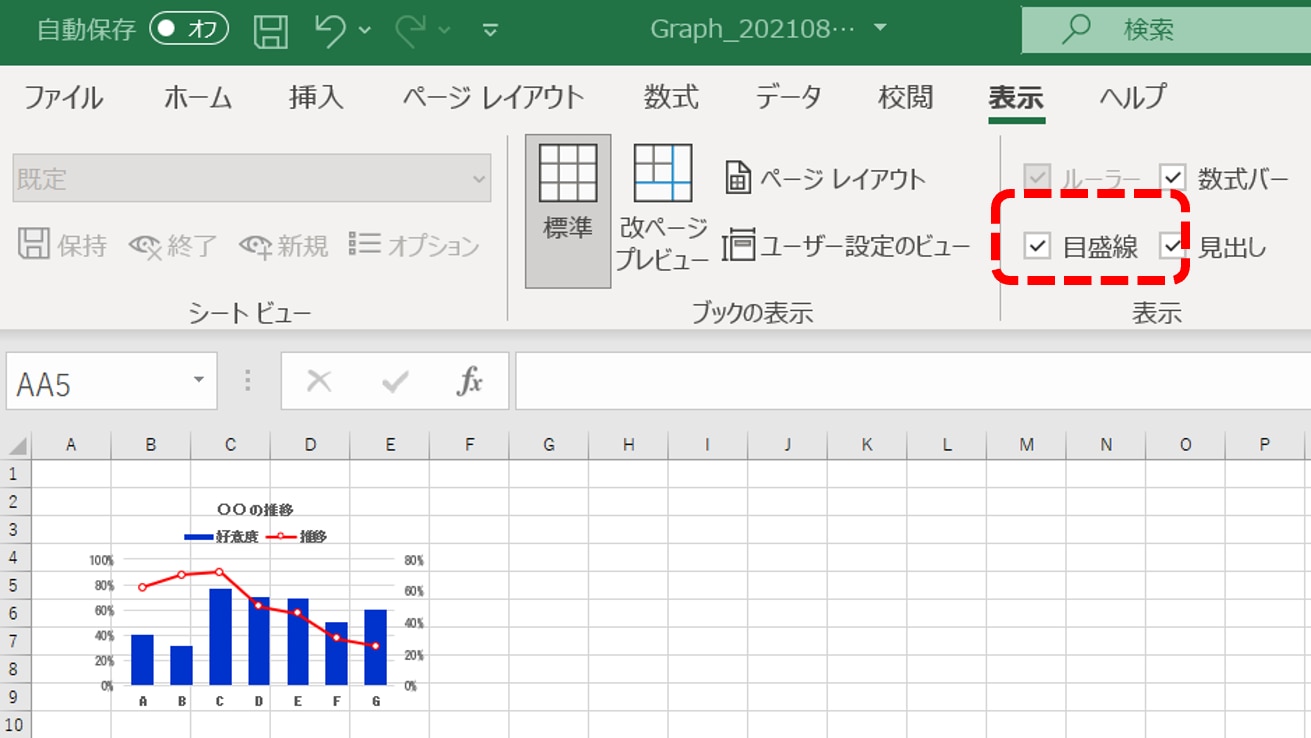
Task: Click the 新規 sheet view button
Action: [284, 245]
